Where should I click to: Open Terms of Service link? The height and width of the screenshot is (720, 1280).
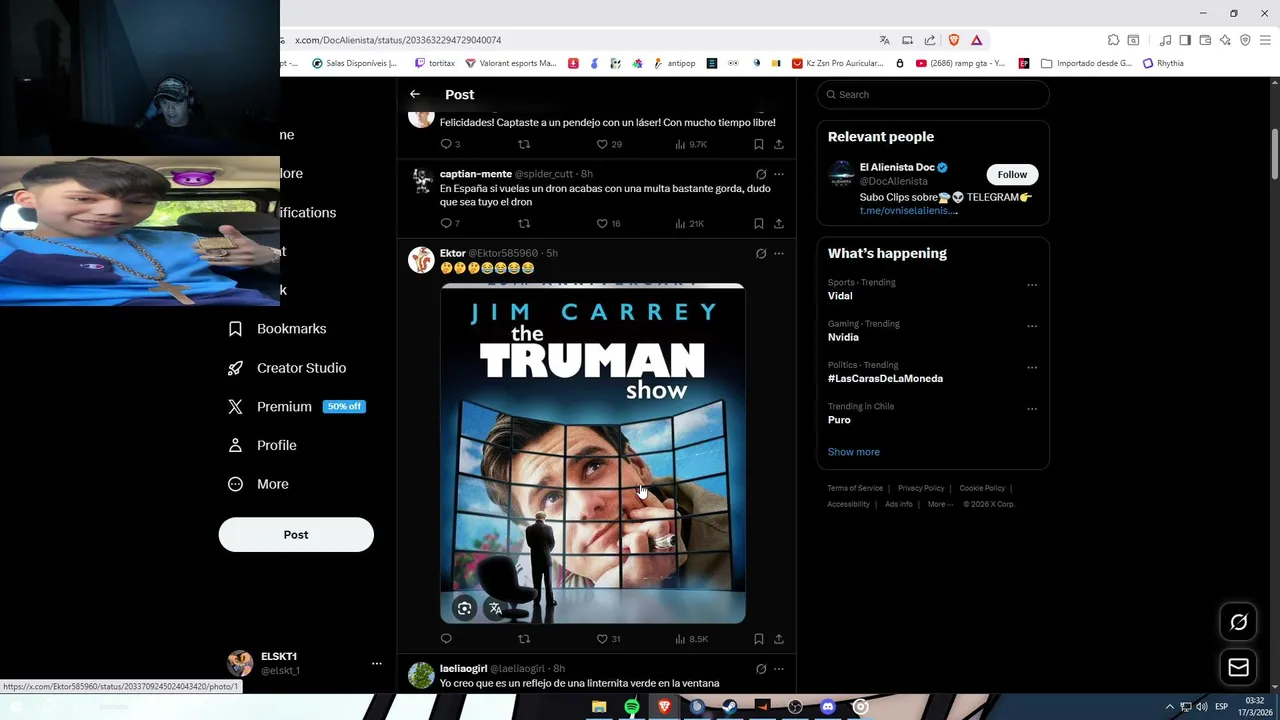pyautogui.click(x=855, y=488)
